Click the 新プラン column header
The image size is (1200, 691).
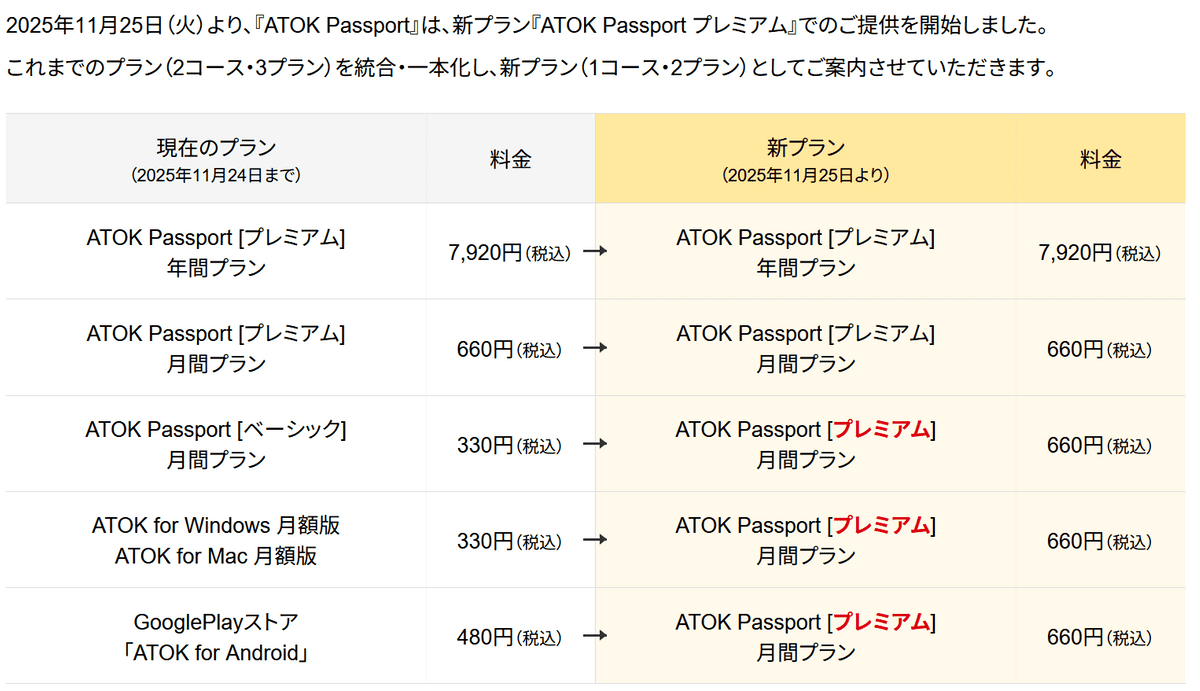tap(805, 148)
